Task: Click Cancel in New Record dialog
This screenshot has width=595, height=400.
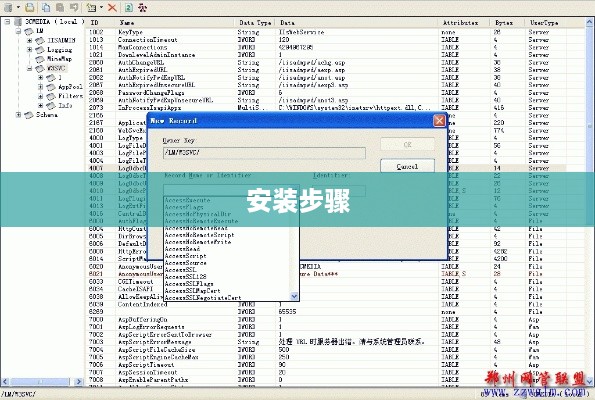Action: 407,166
